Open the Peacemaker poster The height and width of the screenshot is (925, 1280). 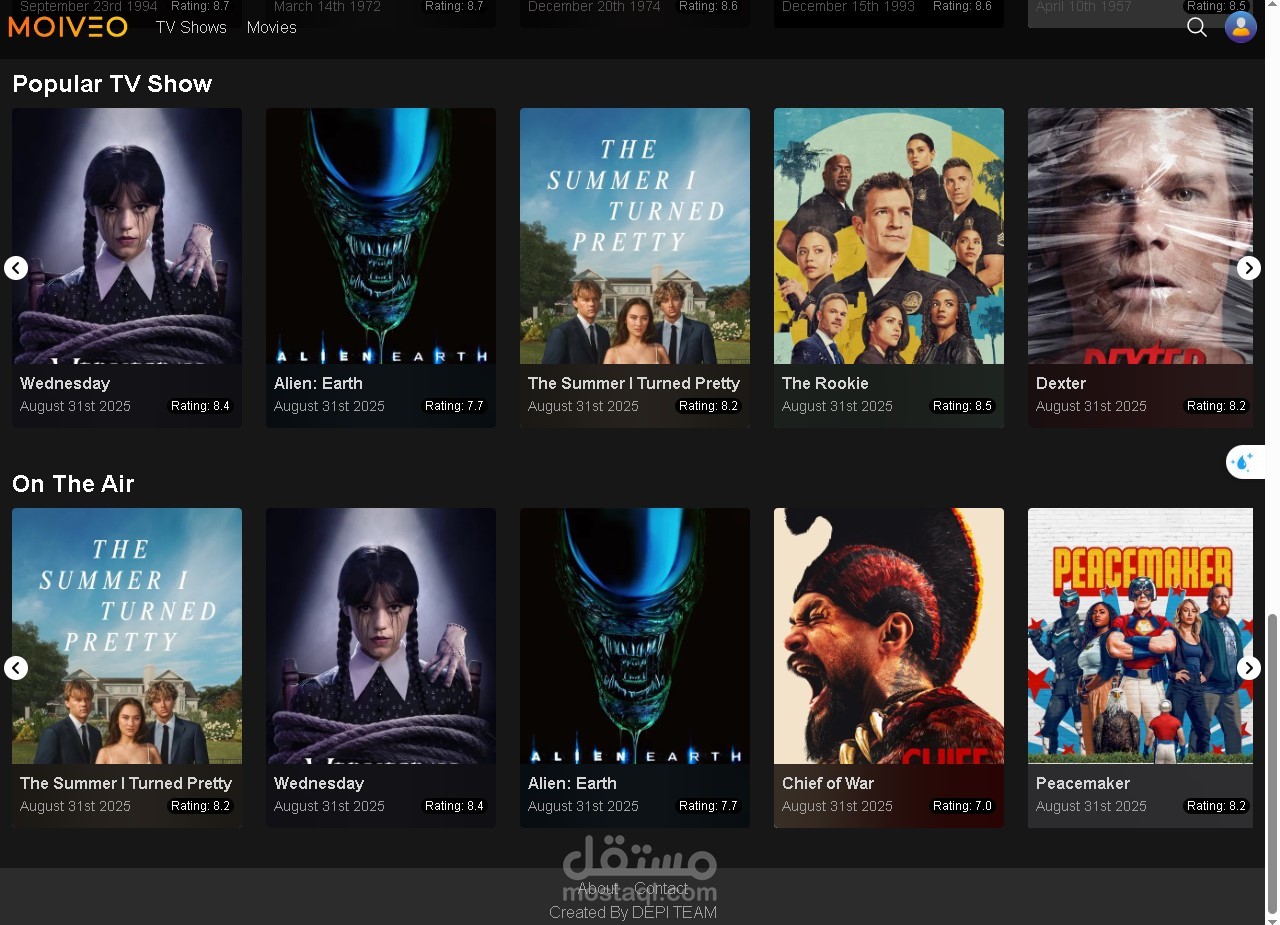(1140, 636)
